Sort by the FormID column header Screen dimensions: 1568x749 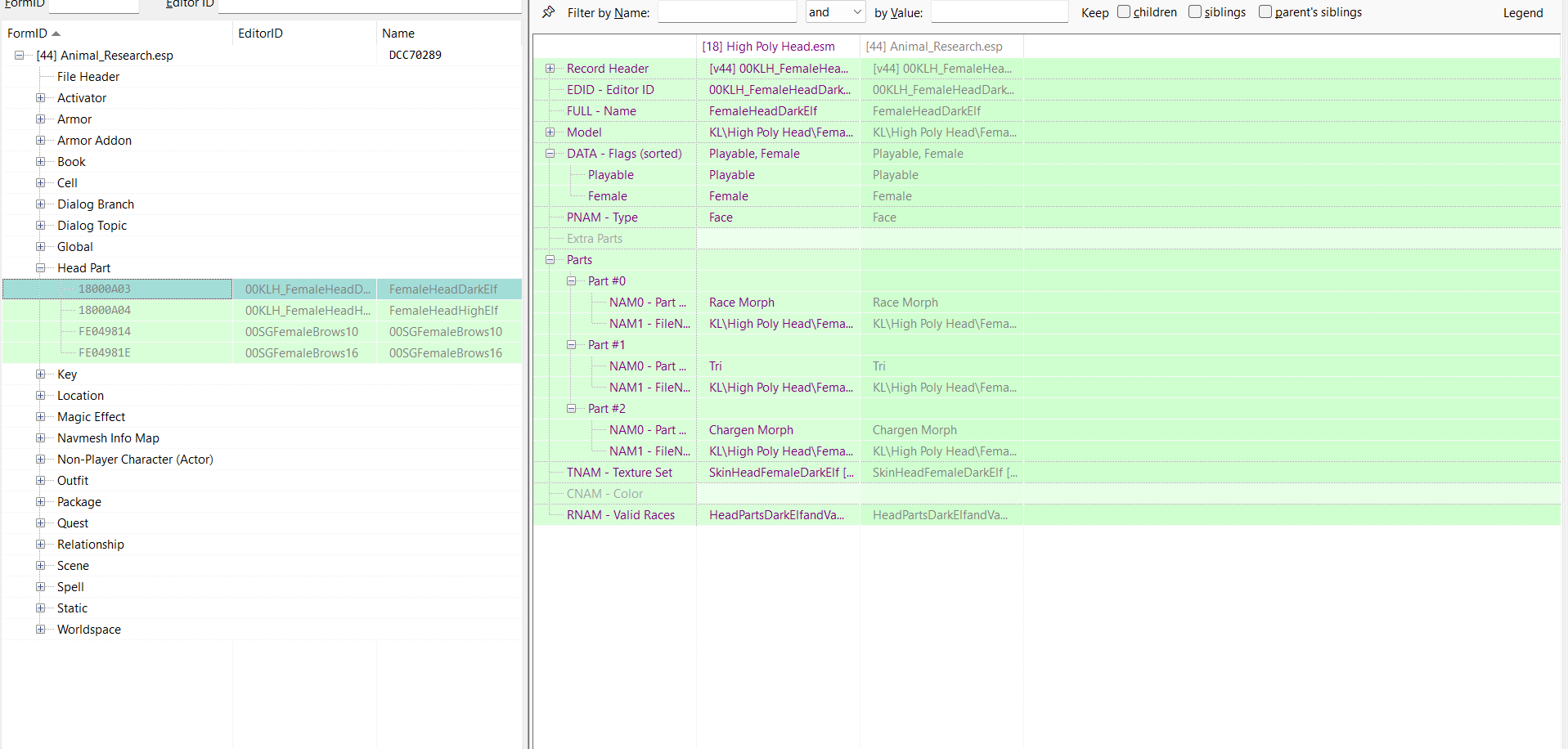pyautogui.click(x=117, y=34)
